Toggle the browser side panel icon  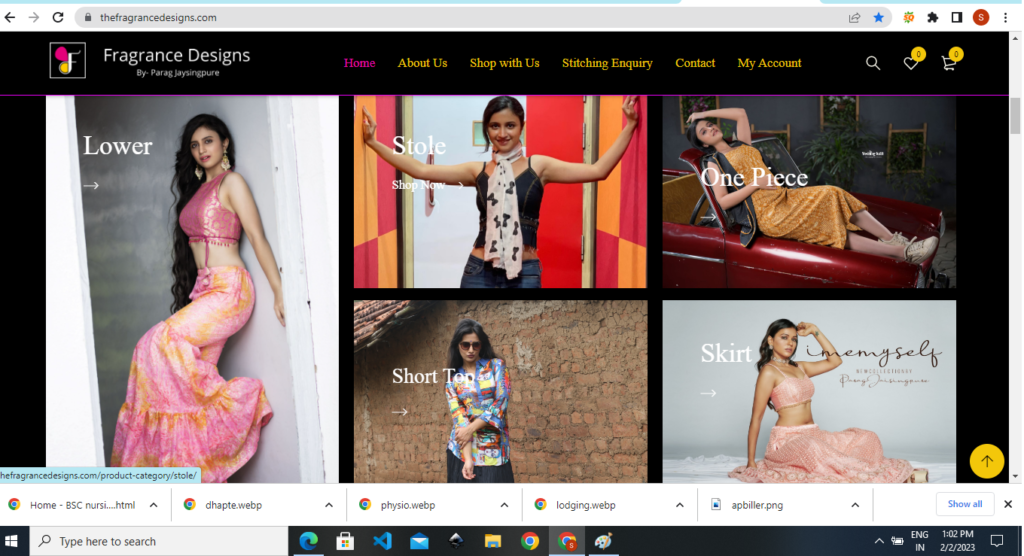tap(957, 18)
